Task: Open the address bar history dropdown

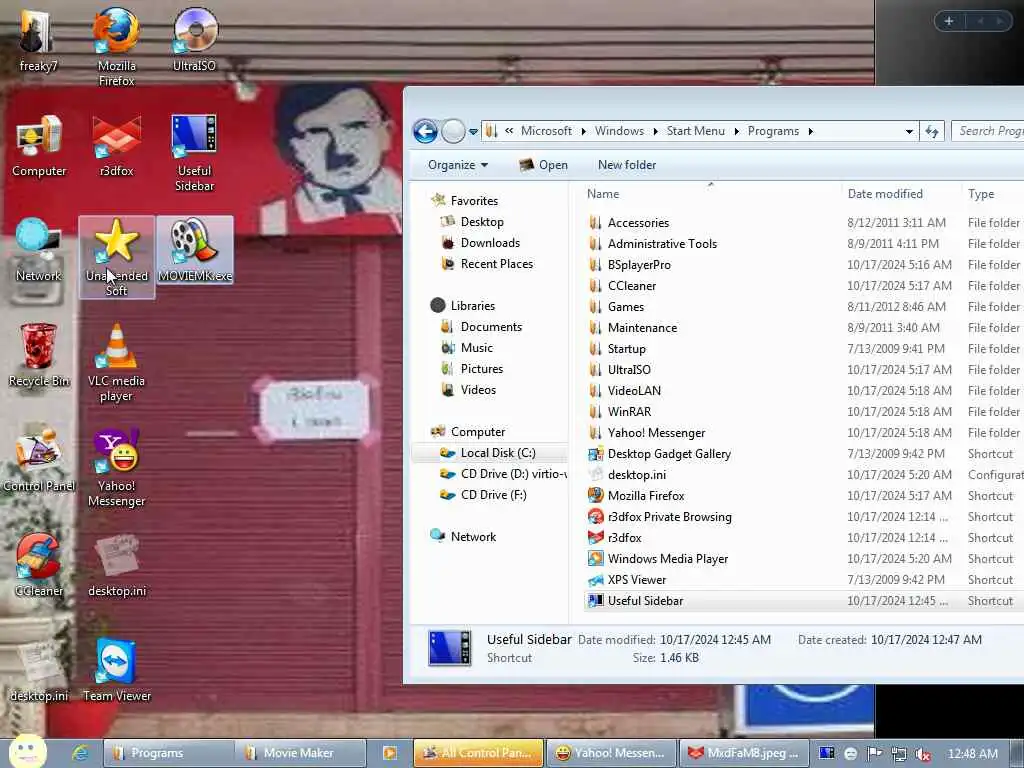Action: pyautogui.click(x=909, y=131)
